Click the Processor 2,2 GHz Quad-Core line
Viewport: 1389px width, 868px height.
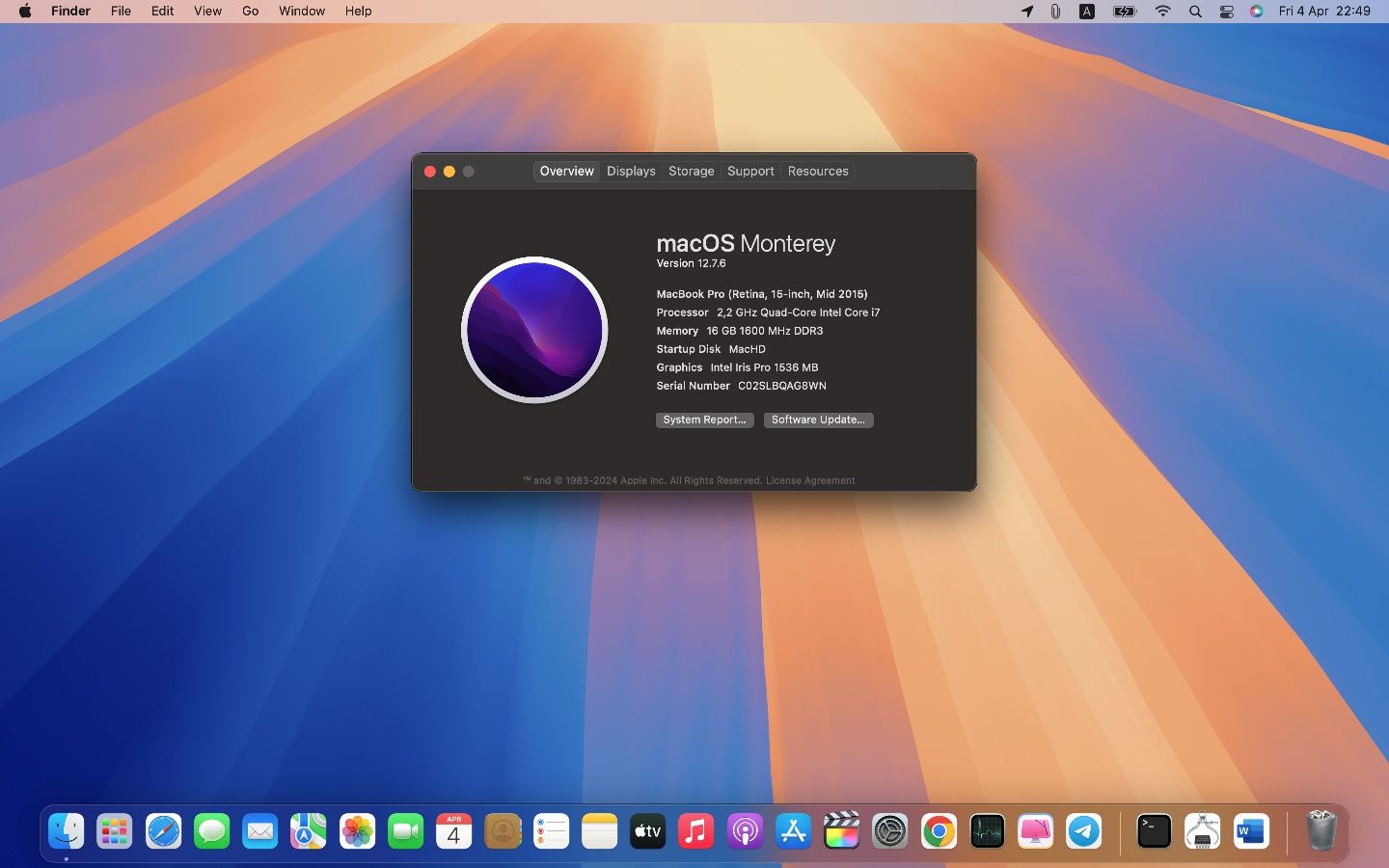768,312
